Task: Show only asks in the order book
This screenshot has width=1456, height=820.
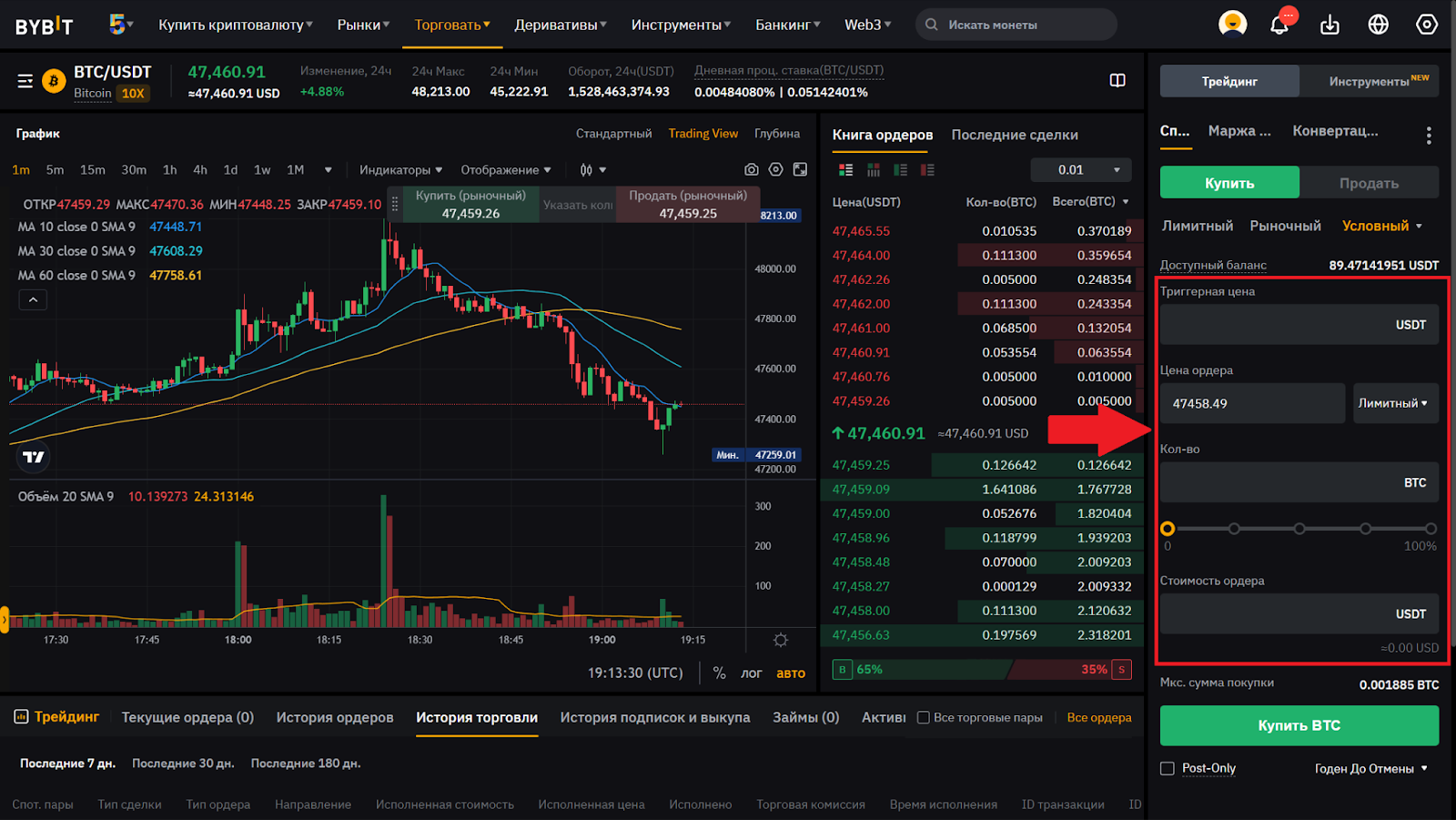Action: (927, 170)
